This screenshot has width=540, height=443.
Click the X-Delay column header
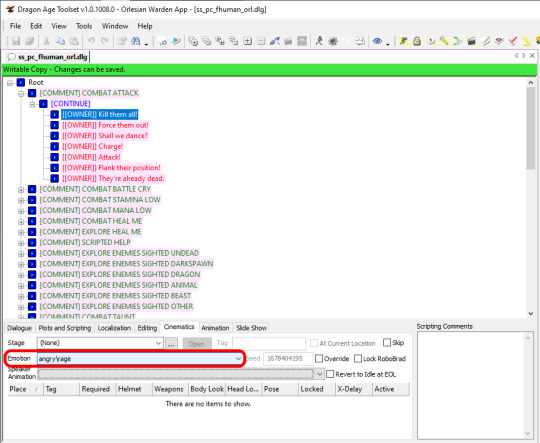[354, 389]
